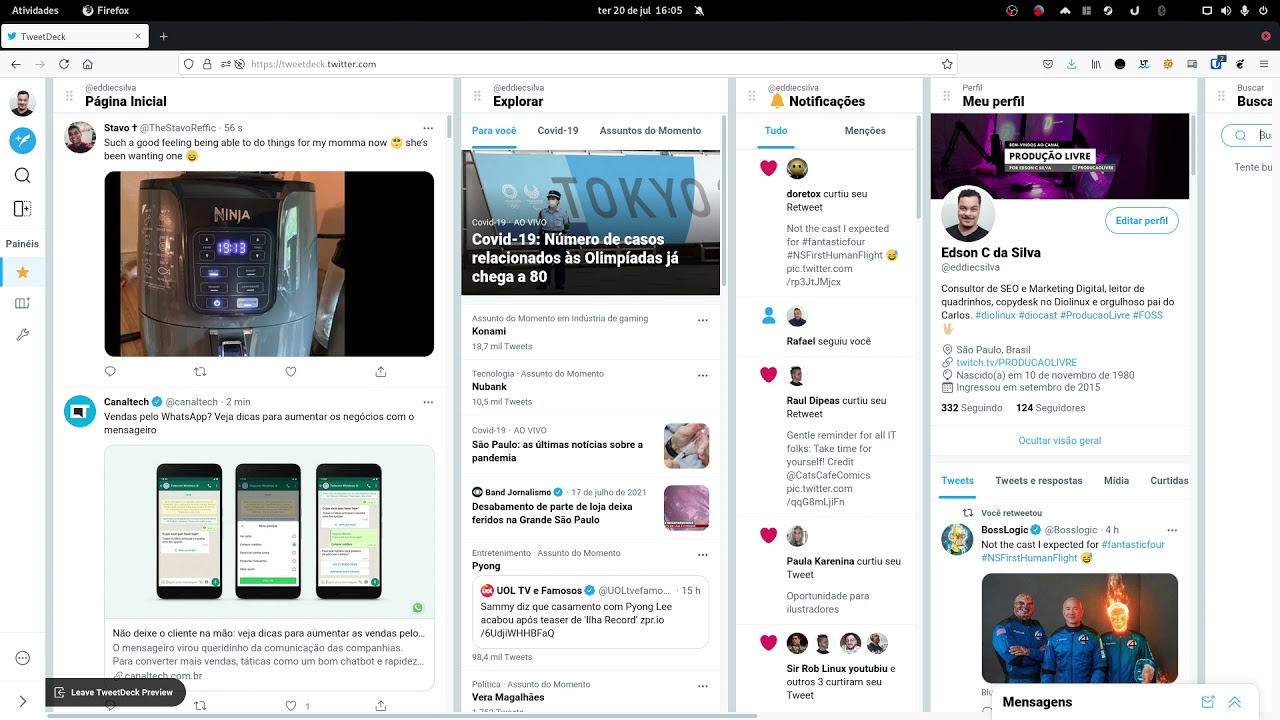This screenshot has height=720, width=1280.
Task: Click the #fantasticfour hashtag in BossLogic tweet
Action: (1133, 545)
